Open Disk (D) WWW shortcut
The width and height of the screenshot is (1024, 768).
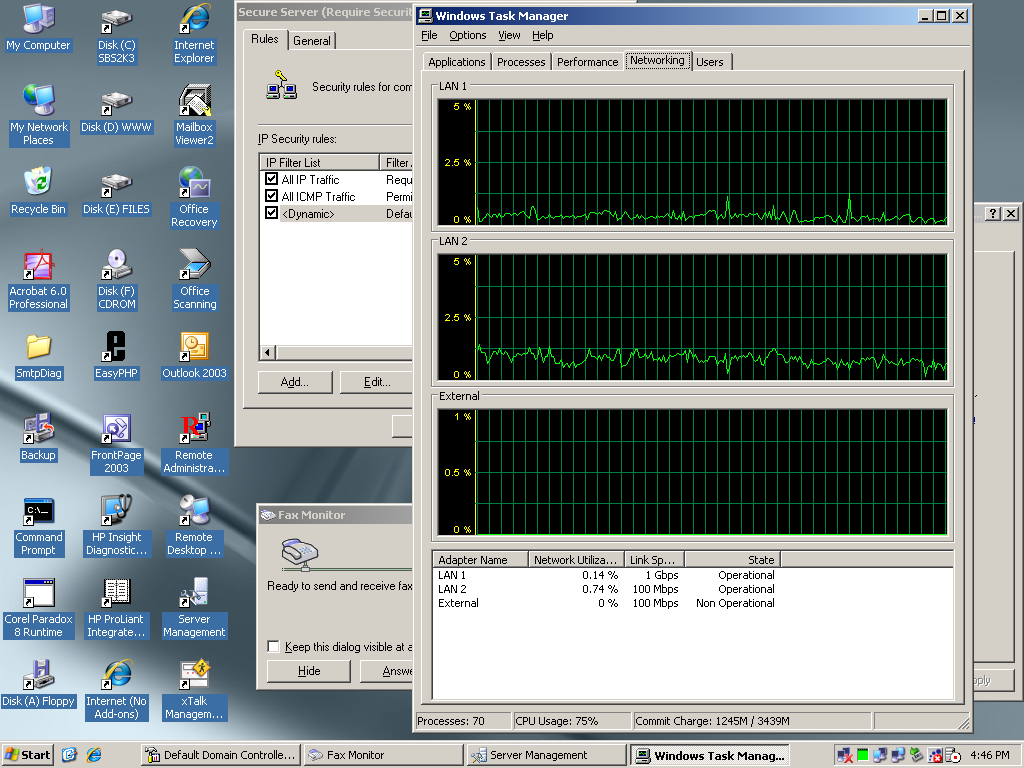tap(116, 112)
